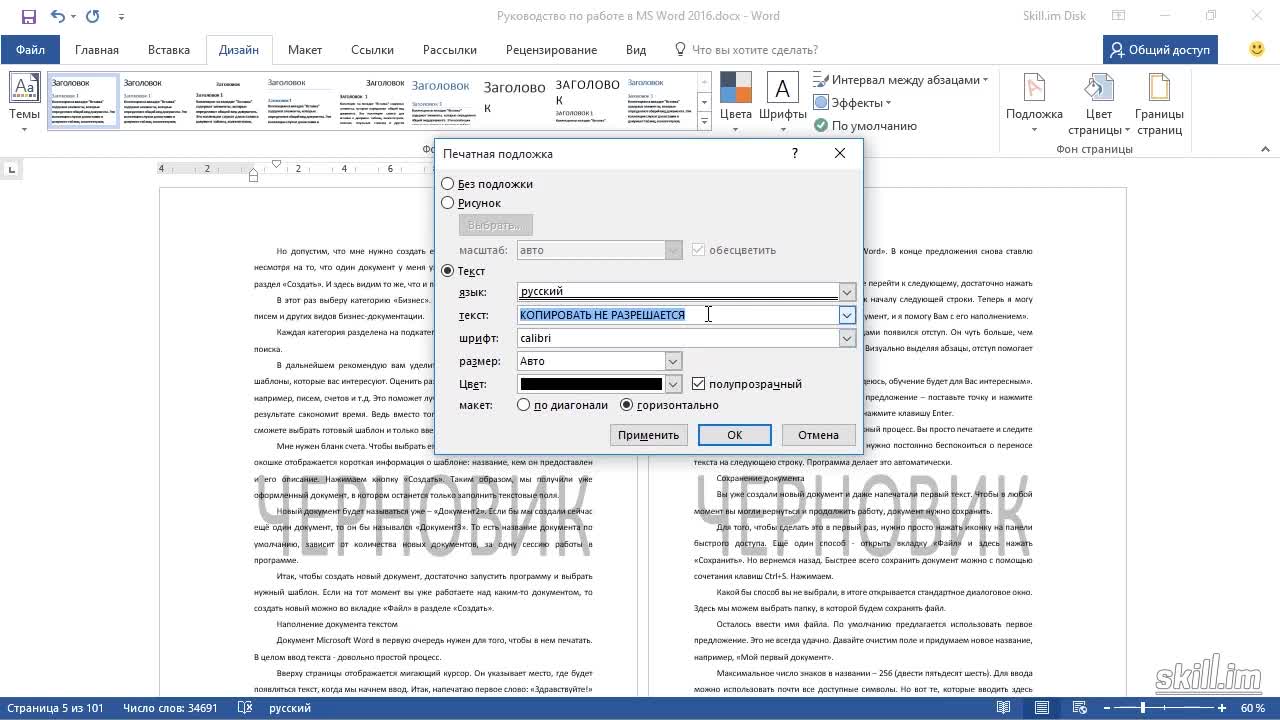Expand the шрифт dropdown arrow
The width and height of the screenshot is (1280, 720).
[x=847, y=338]
